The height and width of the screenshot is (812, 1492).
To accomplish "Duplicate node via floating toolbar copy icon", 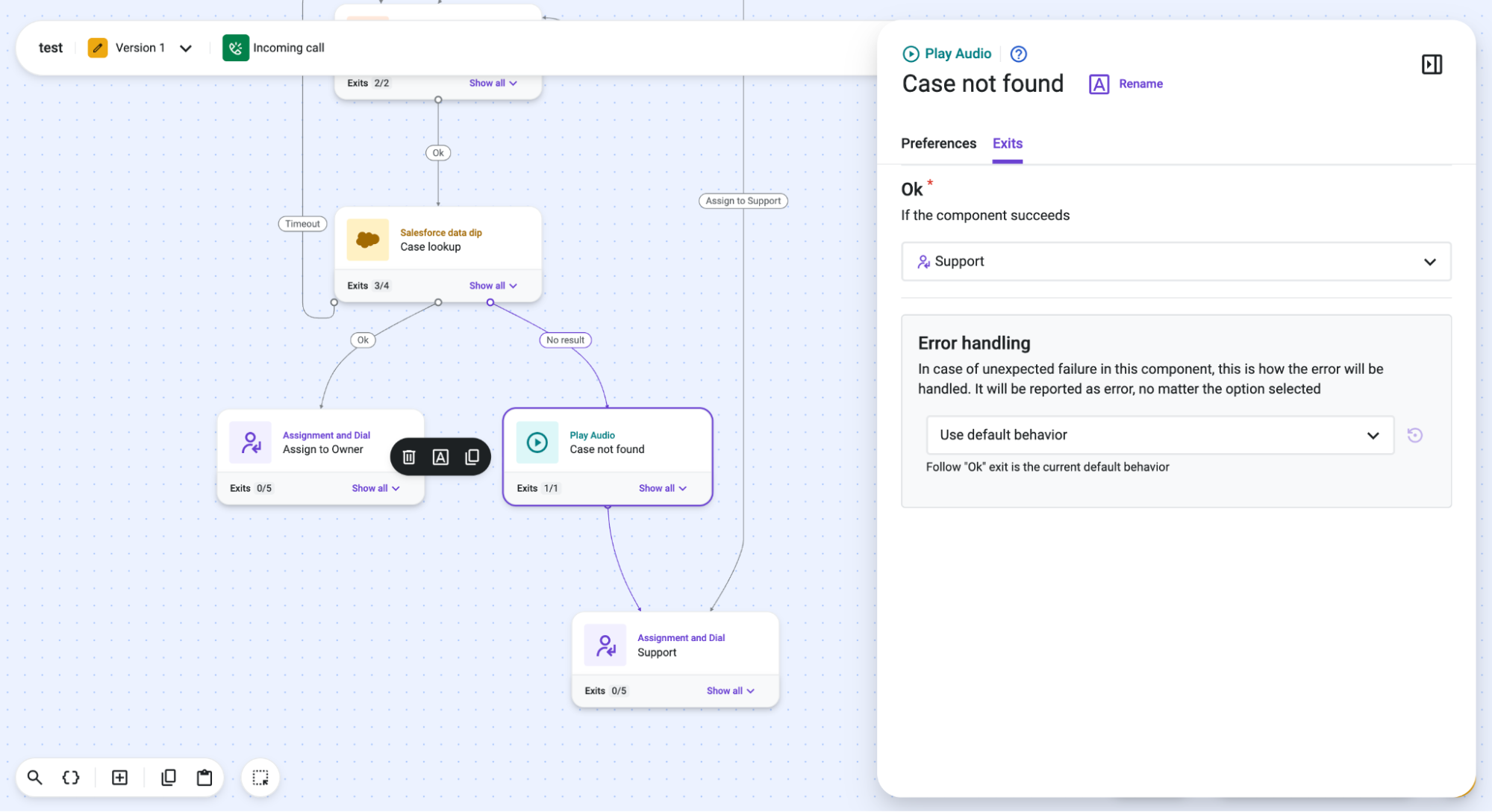I will [x=472, y=457].
